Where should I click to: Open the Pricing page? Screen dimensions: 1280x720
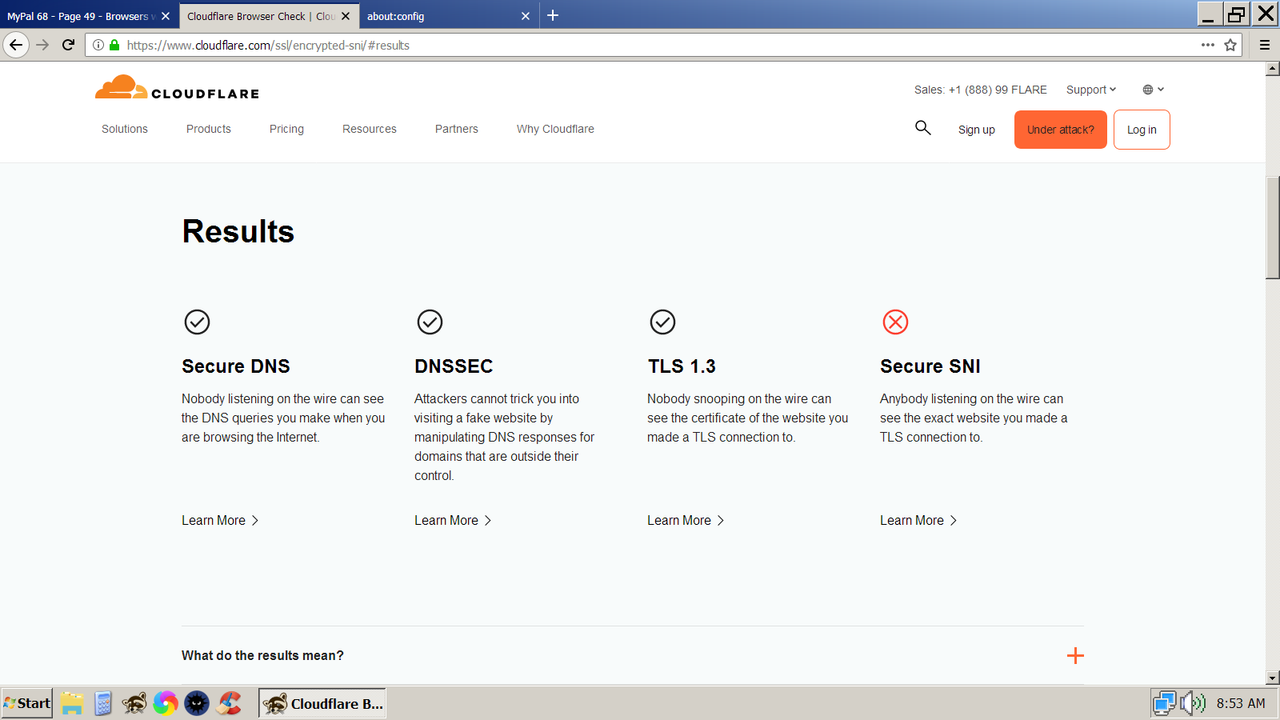[287, 129]
